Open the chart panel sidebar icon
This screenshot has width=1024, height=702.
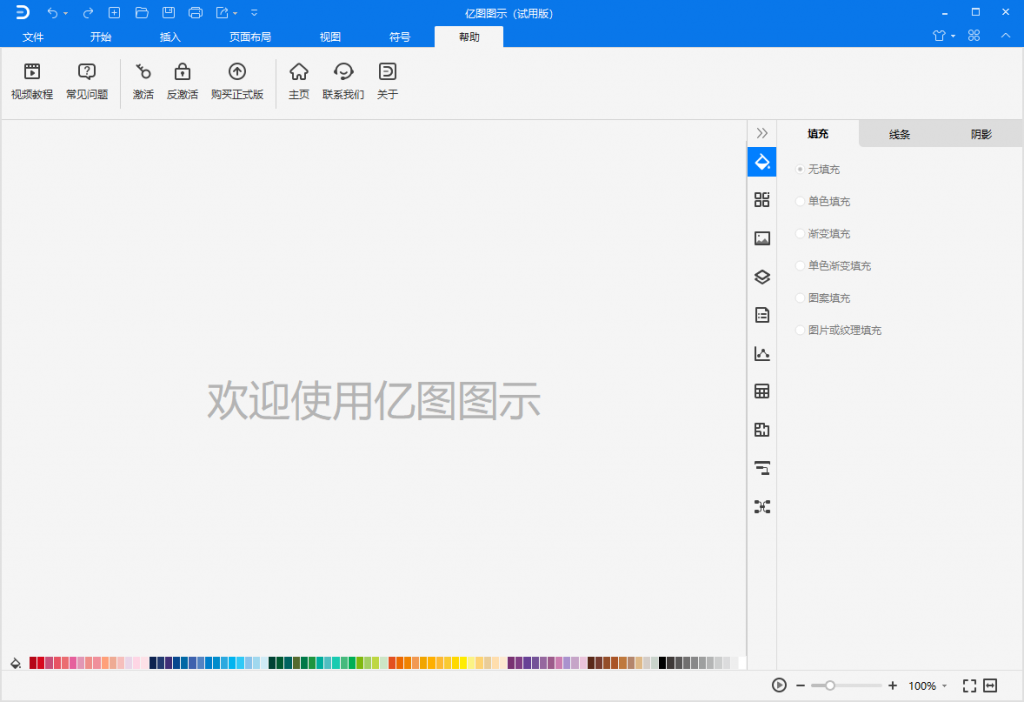point(762,353)
